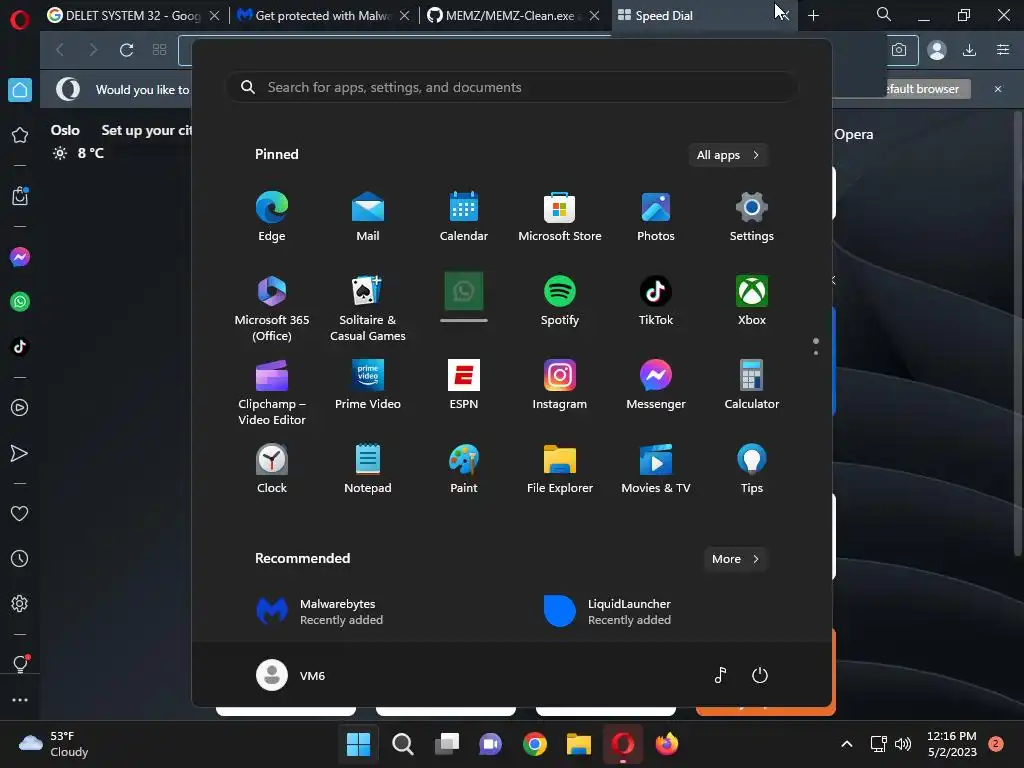The height and width of the screenshot is (768, 1024).
Task: Dismiss the default browser prompt
Action: click(x=998, y=89)
